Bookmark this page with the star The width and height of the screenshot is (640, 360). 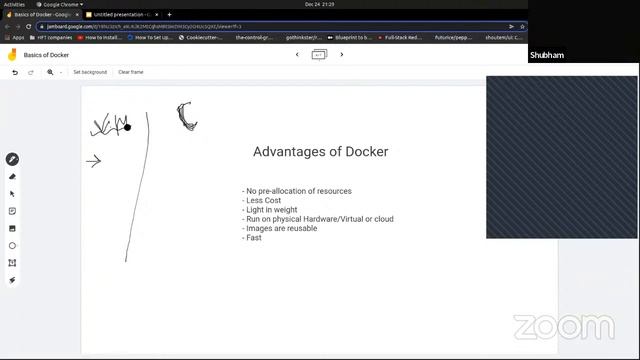coord(522,27)
